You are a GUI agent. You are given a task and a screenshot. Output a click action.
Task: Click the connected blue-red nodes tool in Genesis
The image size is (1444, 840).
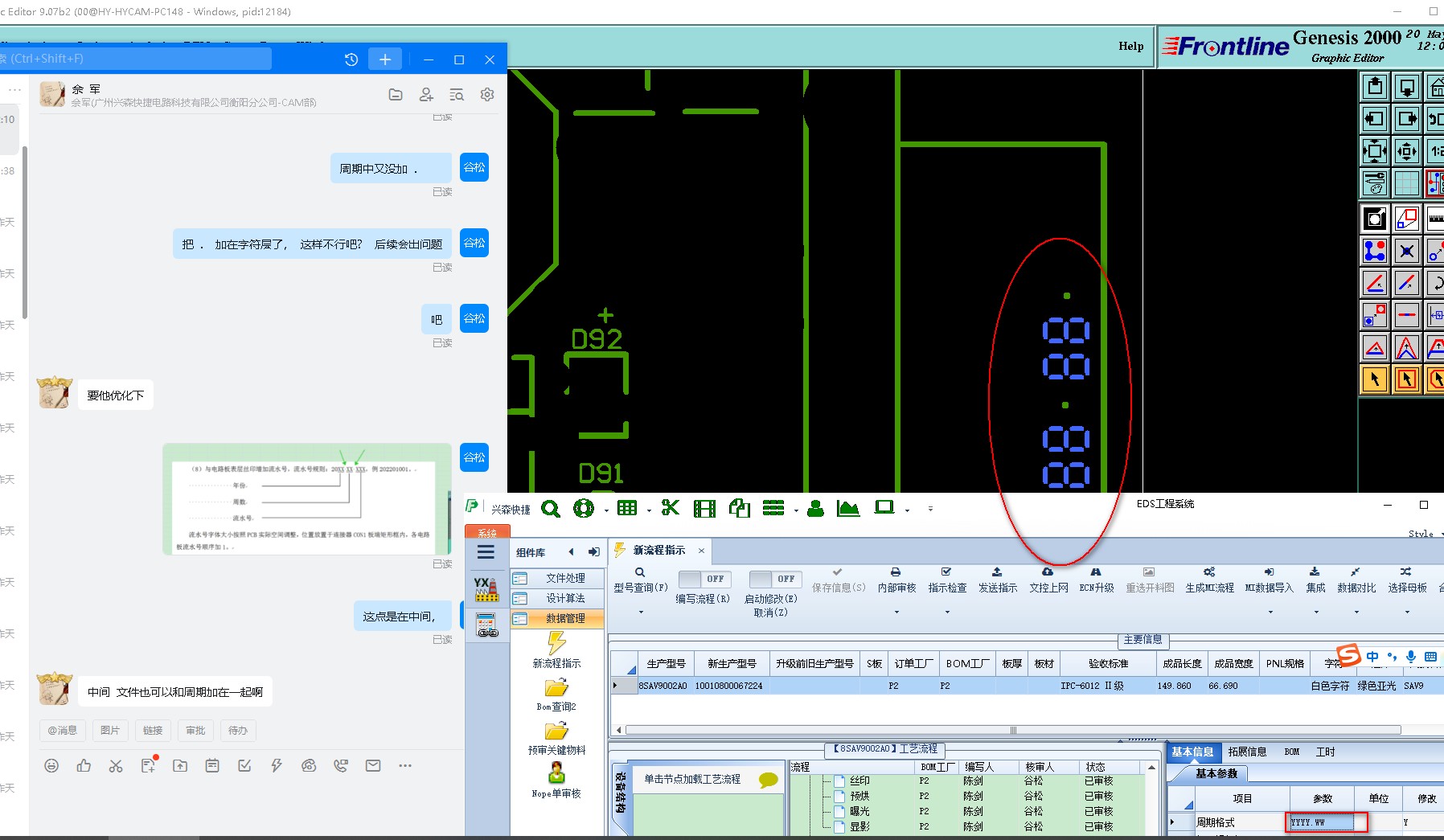point(1375,252)
